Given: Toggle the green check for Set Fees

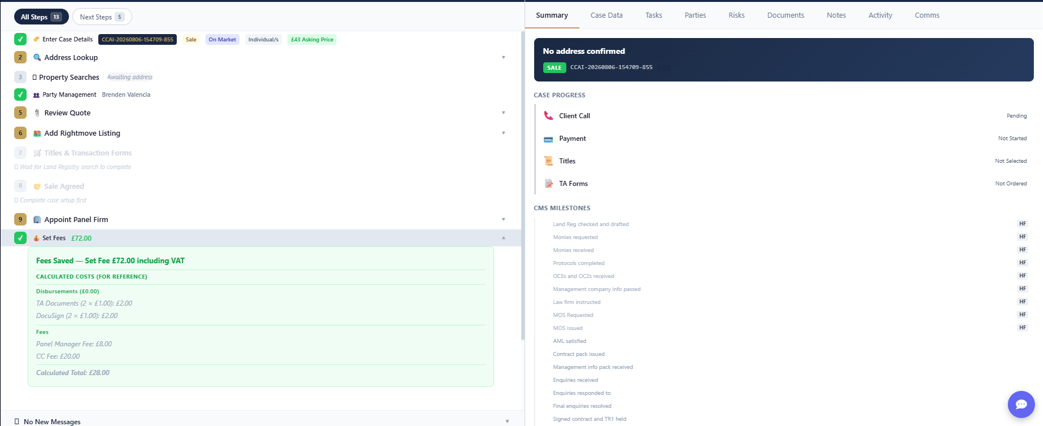Looking at the screenshot, I should click(x=20, y=238).
